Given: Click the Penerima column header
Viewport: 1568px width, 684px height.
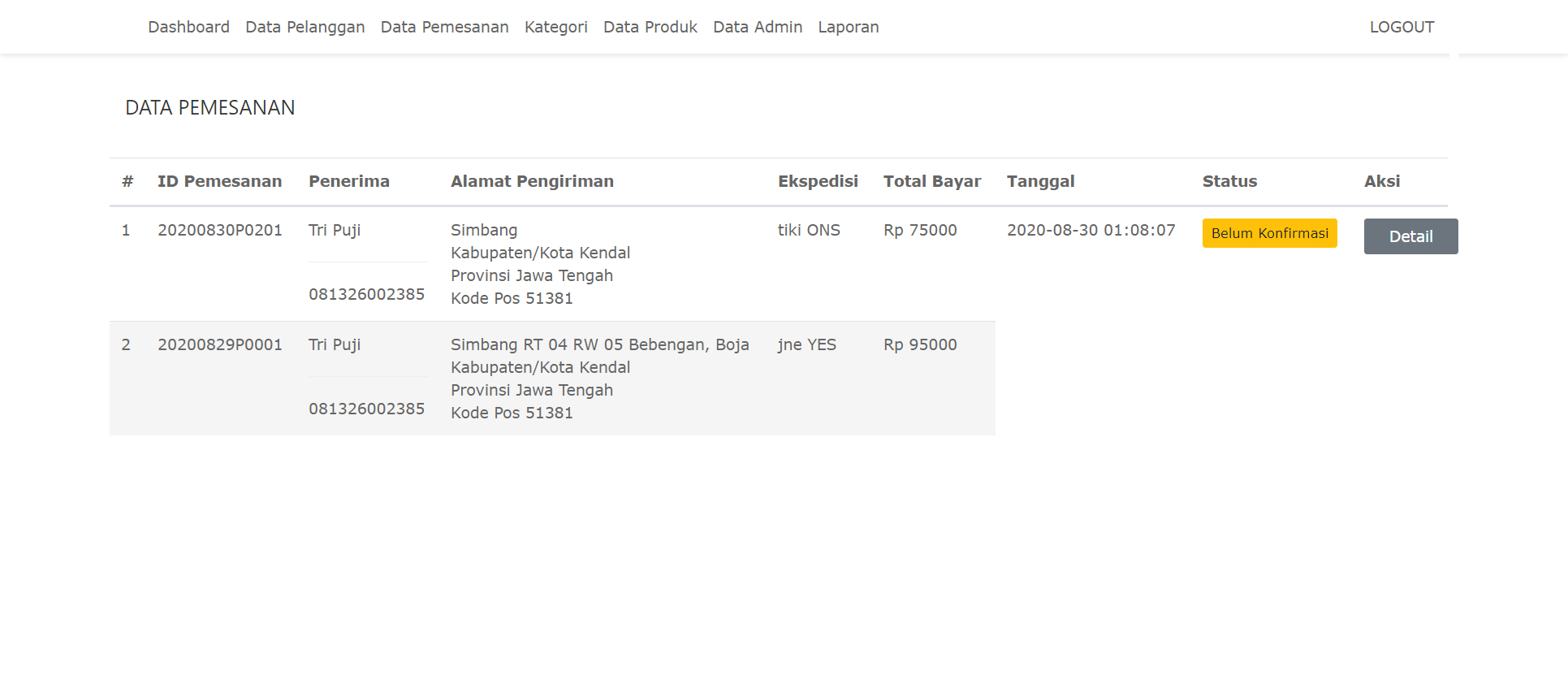Looking at the screenshot, I should (x=348, y=181).
